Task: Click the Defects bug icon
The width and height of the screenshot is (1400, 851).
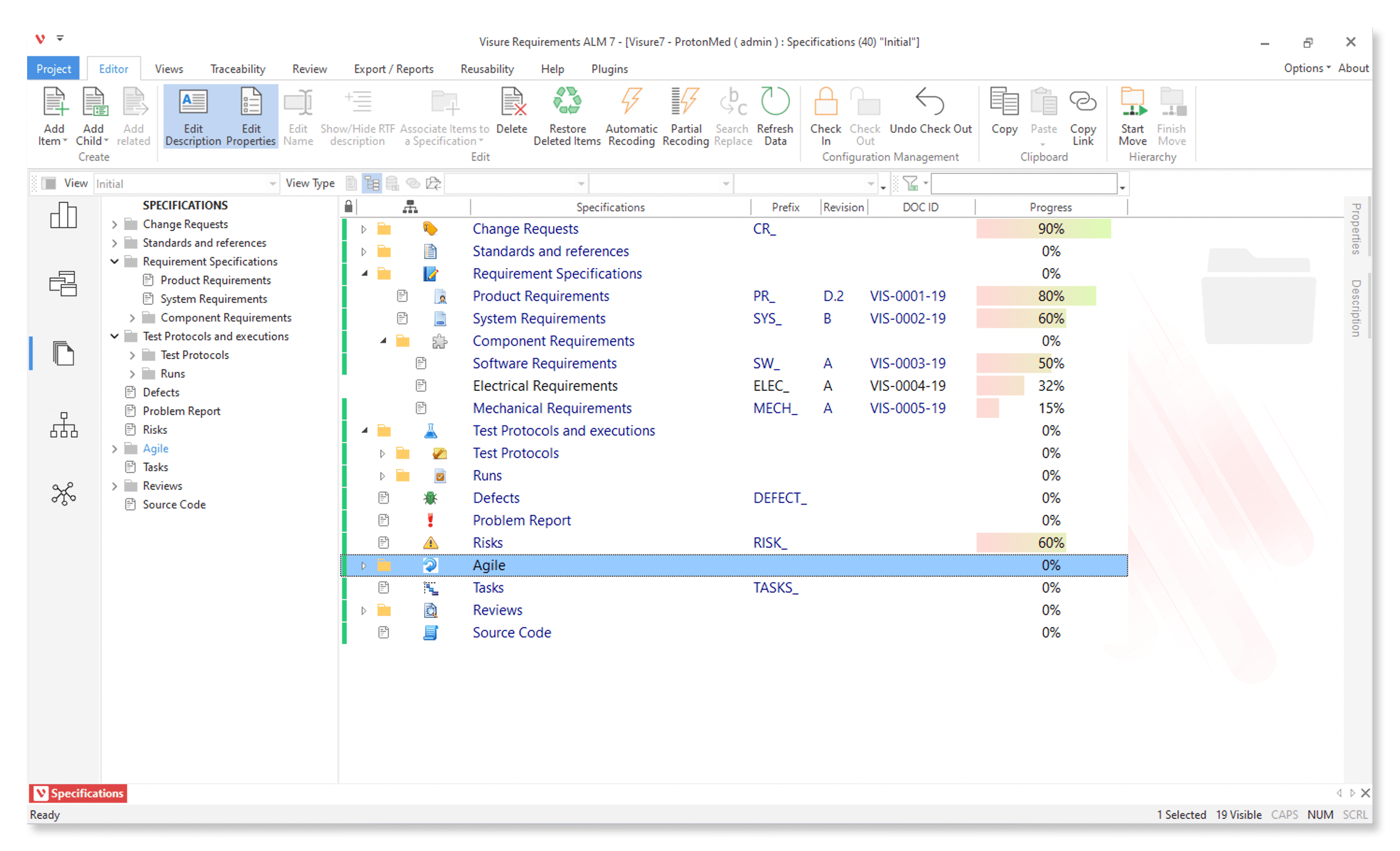Action: 431,498
